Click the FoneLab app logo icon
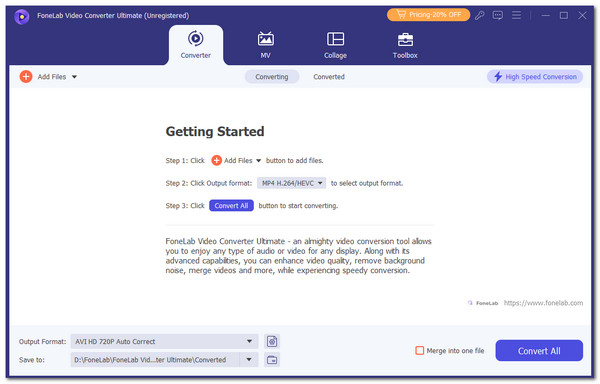The width and height of the screenshot is (600, 384). (x=22, y=16)
